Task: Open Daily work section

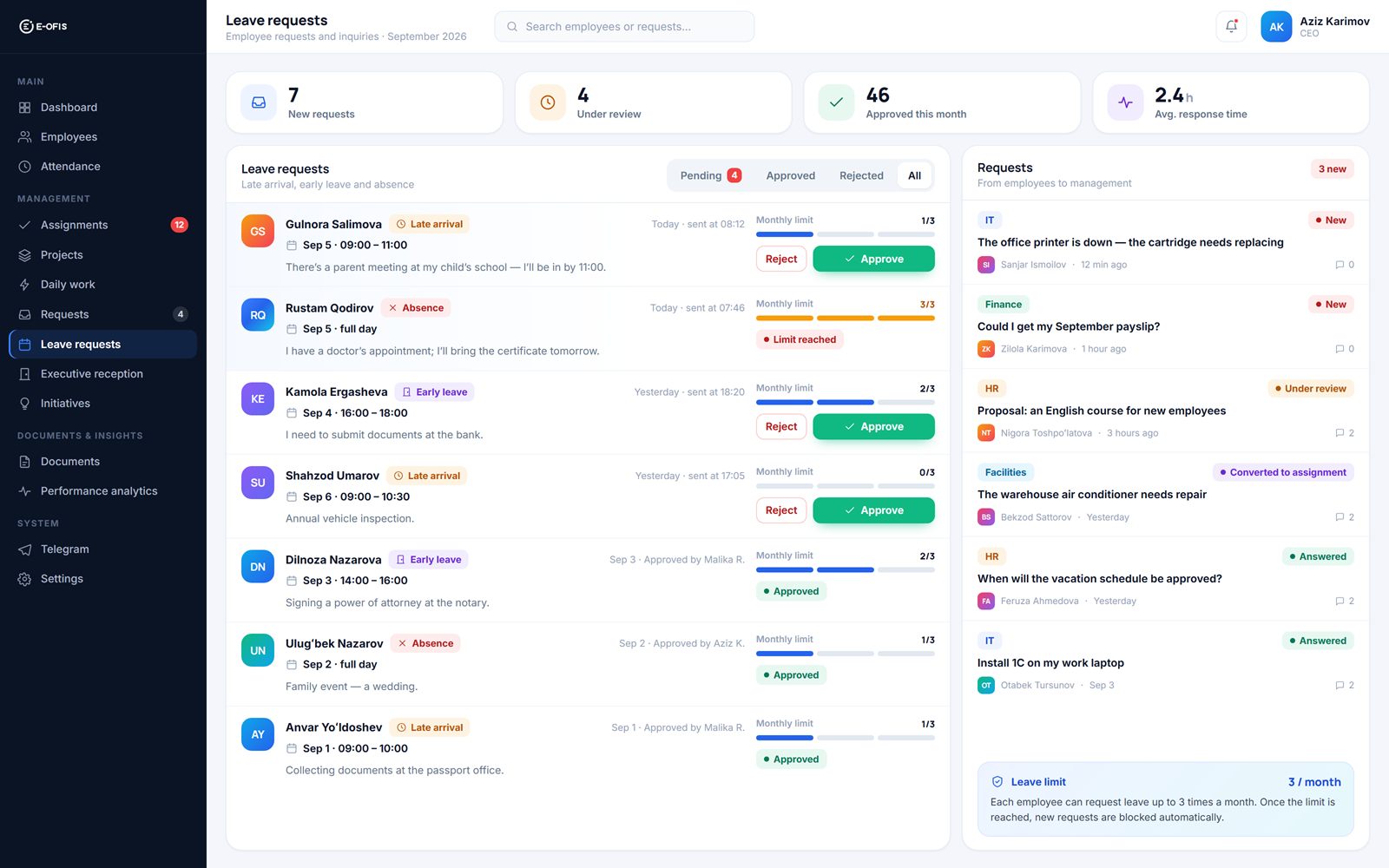Action: 102,285
